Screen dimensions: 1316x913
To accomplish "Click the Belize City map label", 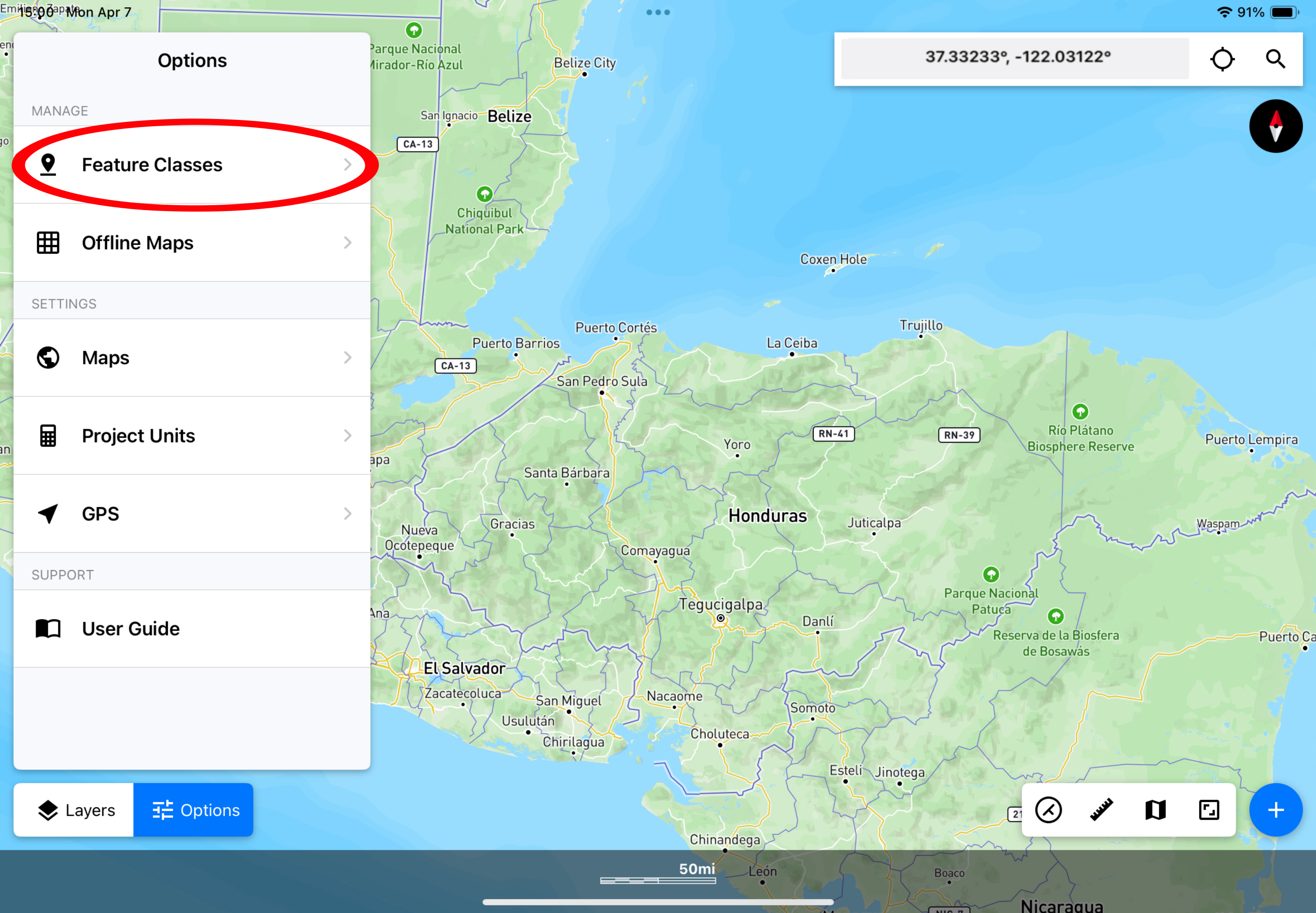I will coord(584,63).
